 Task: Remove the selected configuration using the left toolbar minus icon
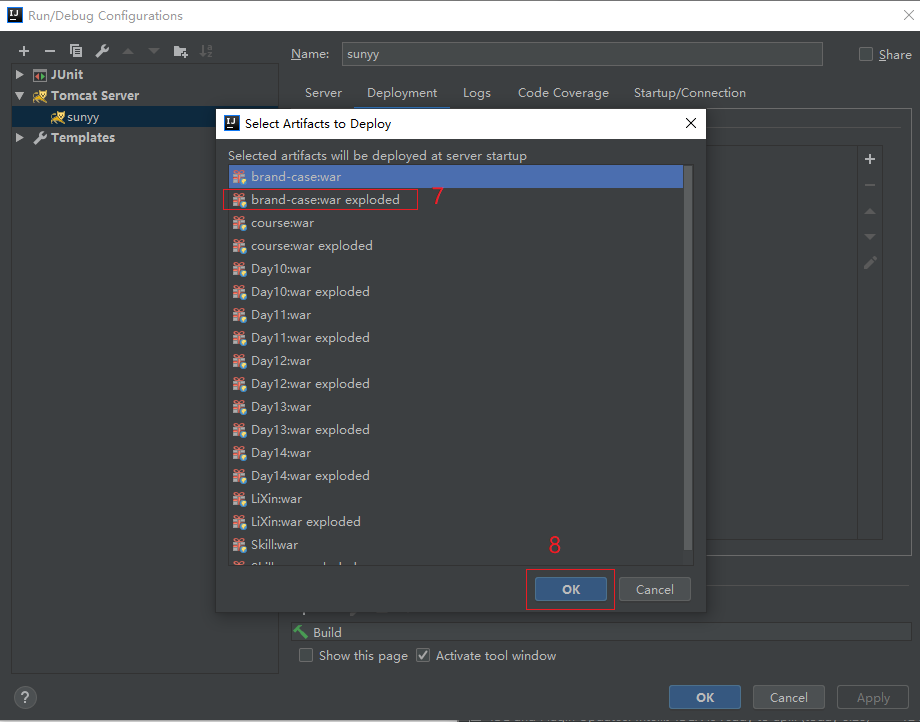pos(50,51)
